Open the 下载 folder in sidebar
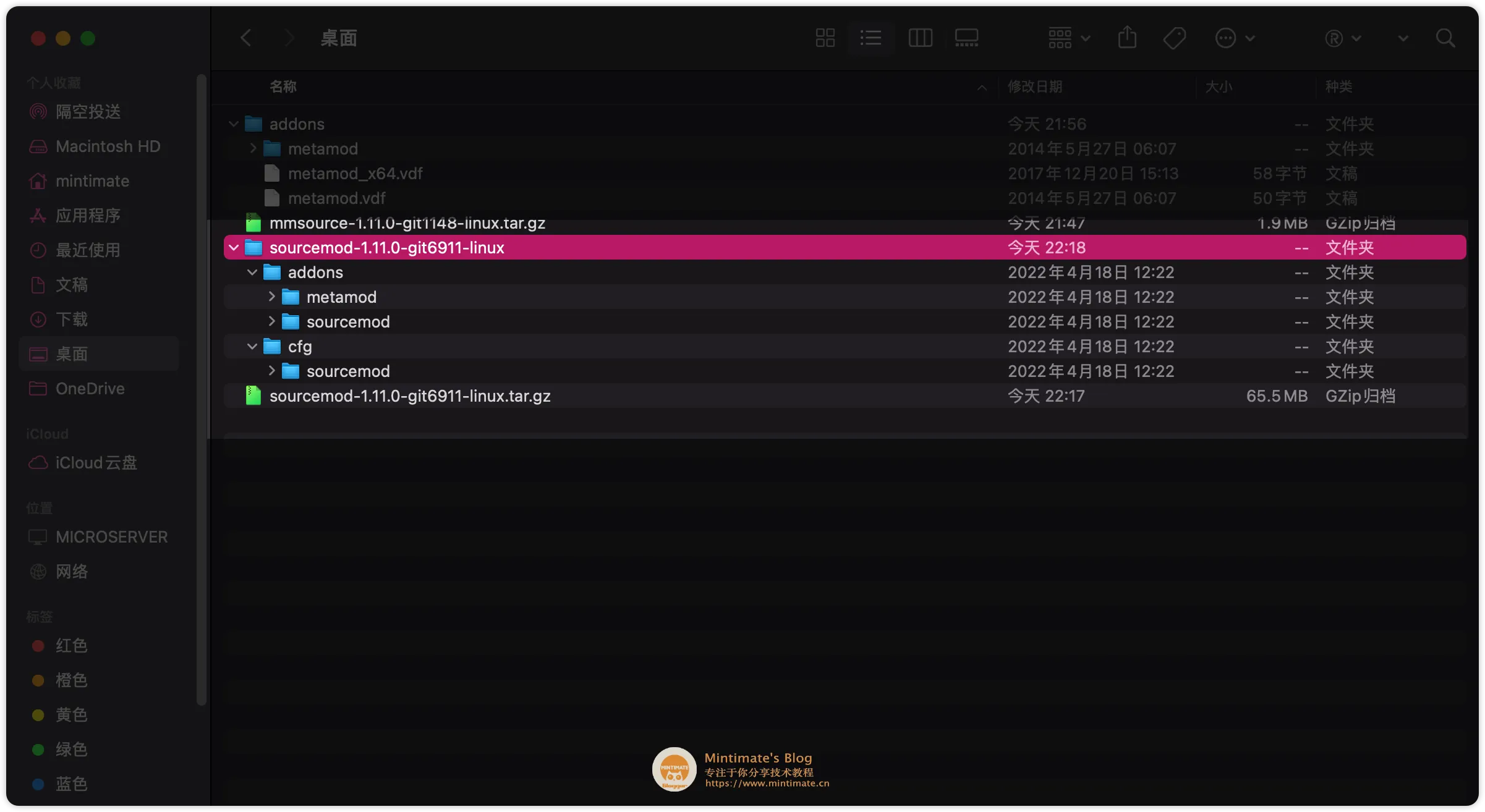Screen dimensions: 1485x812 click(72, 319)
